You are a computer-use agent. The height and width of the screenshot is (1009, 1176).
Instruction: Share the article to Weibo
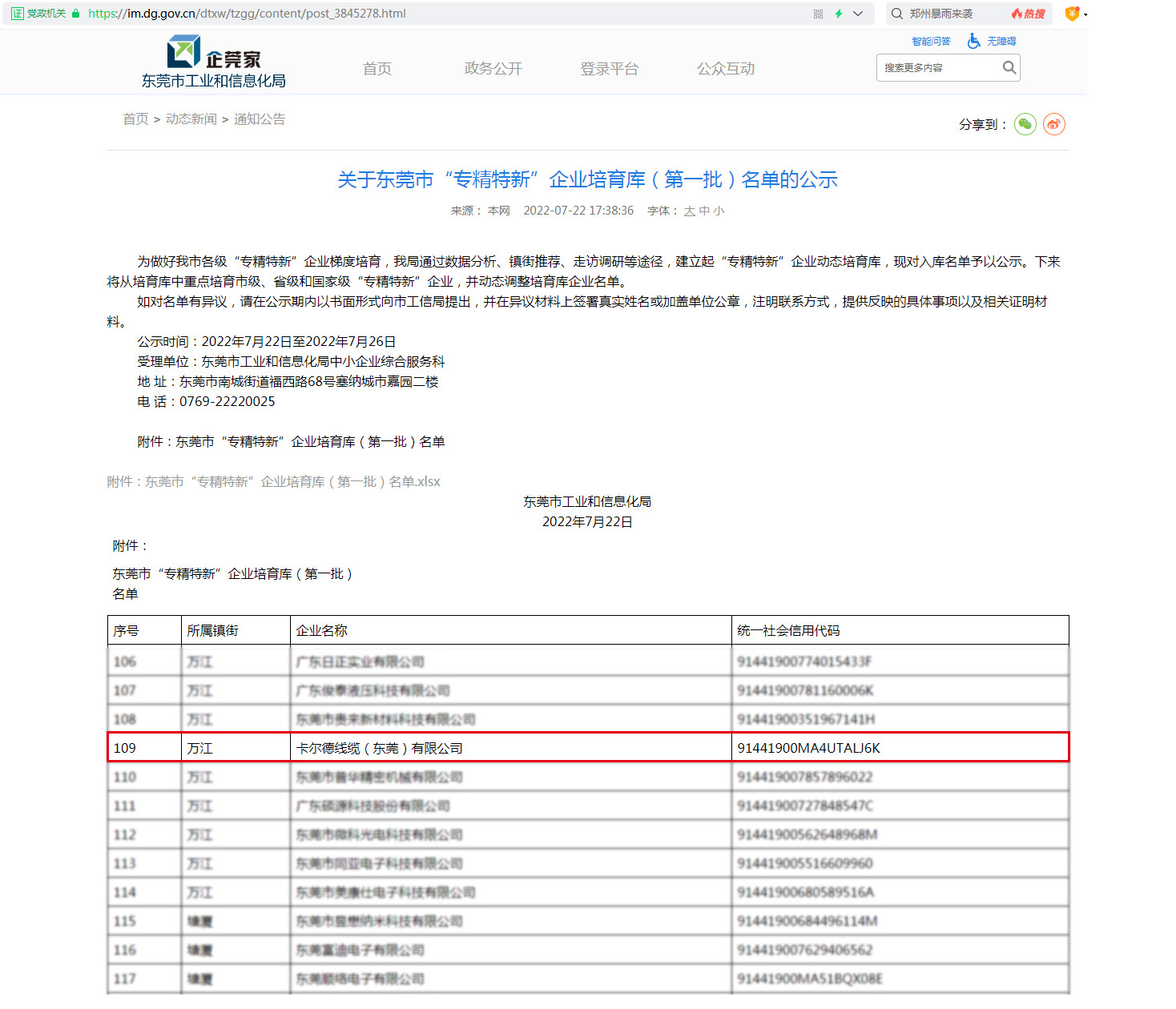coord(1053,124)
